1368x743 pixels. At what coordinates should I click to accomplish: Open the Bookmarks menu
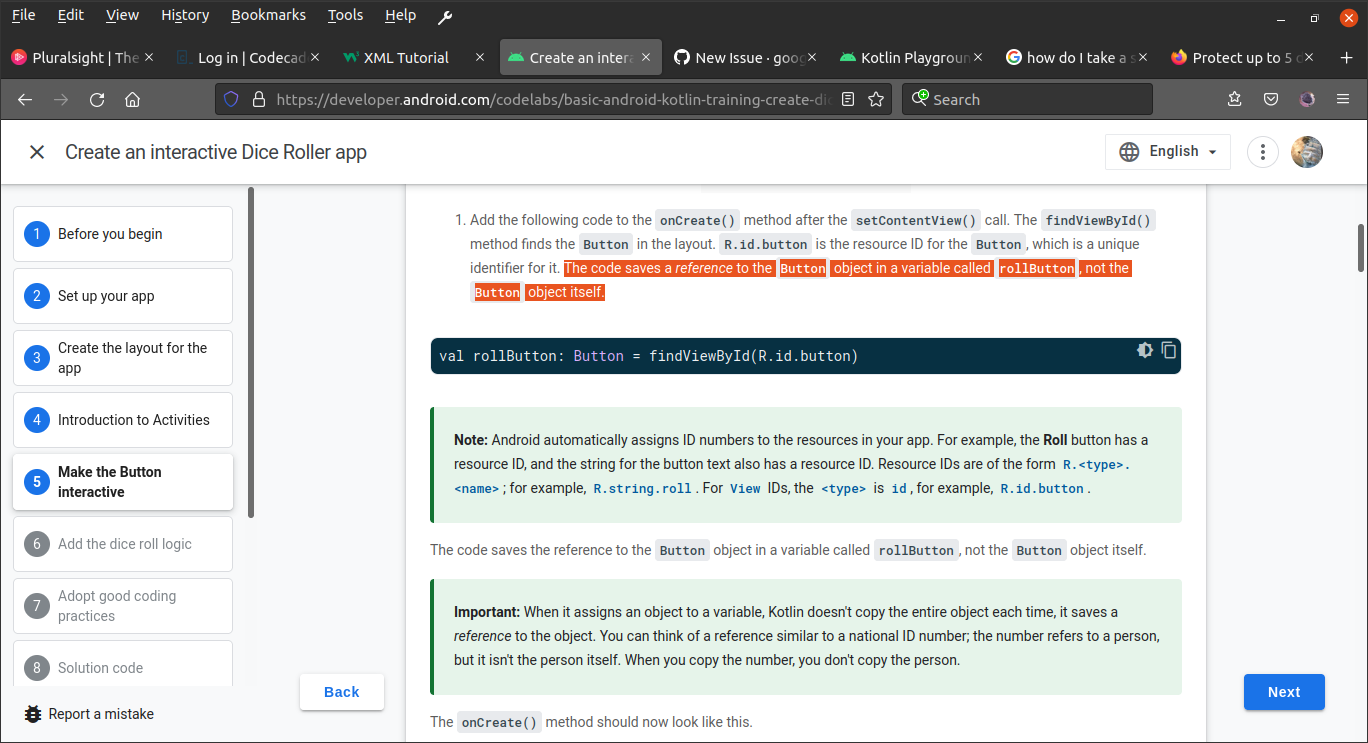click(267, 15)
